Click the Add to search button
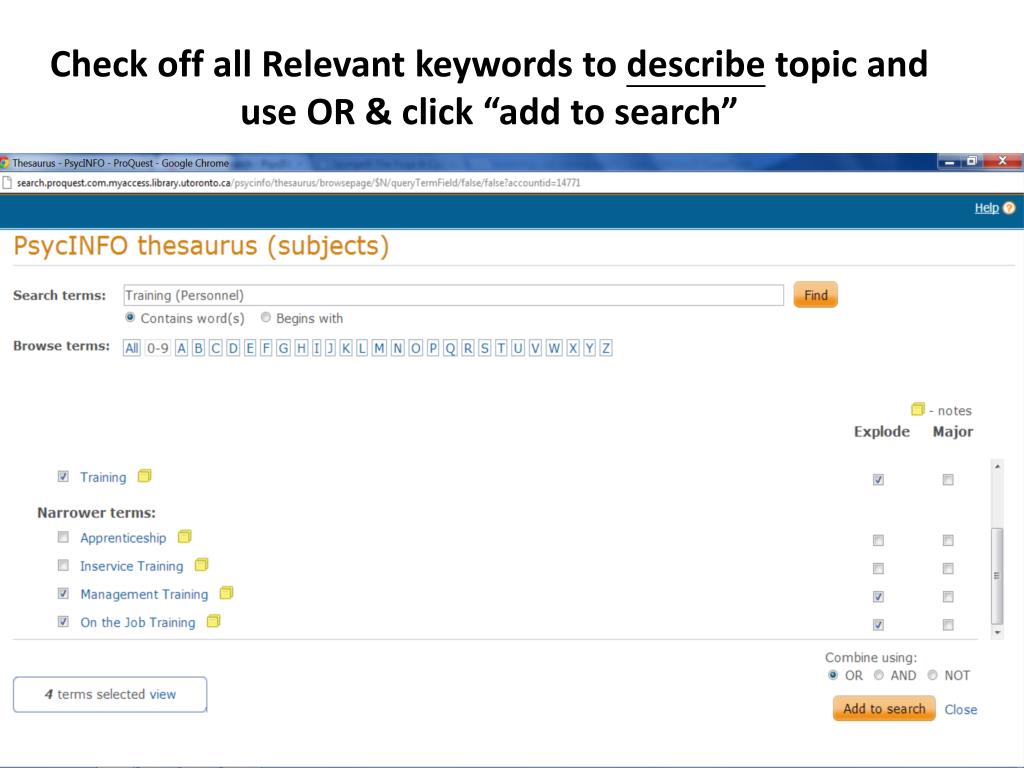This screenshot has height=768, width=1024. pyautogui.click(x=884, y=709)
